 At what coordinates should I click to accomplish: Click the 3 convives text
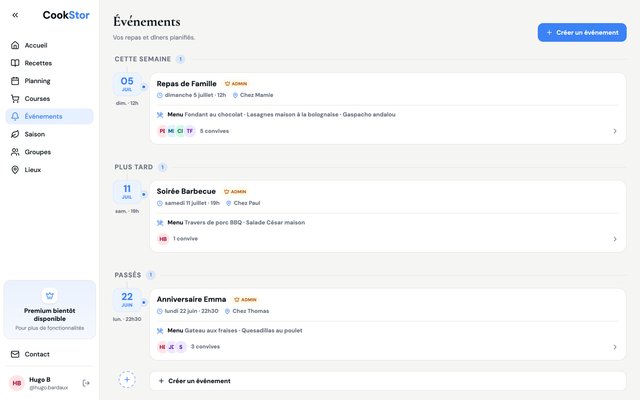(x=205, y=347)
